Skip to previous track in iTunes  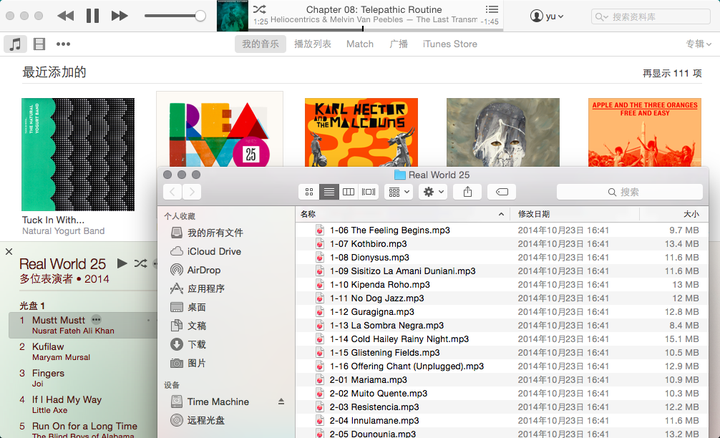click(x=66, y=16)
